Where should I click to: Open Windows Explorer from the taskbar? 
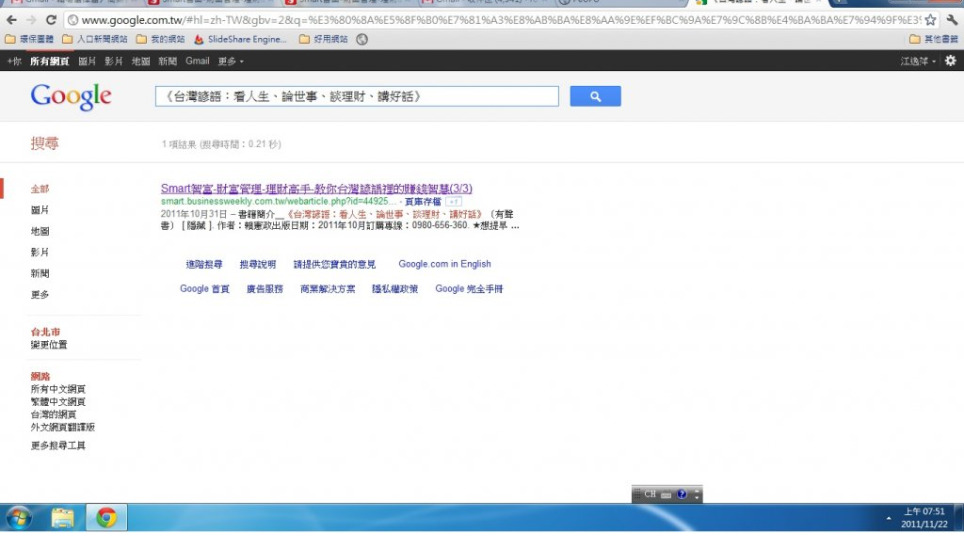tap(63, 517)
